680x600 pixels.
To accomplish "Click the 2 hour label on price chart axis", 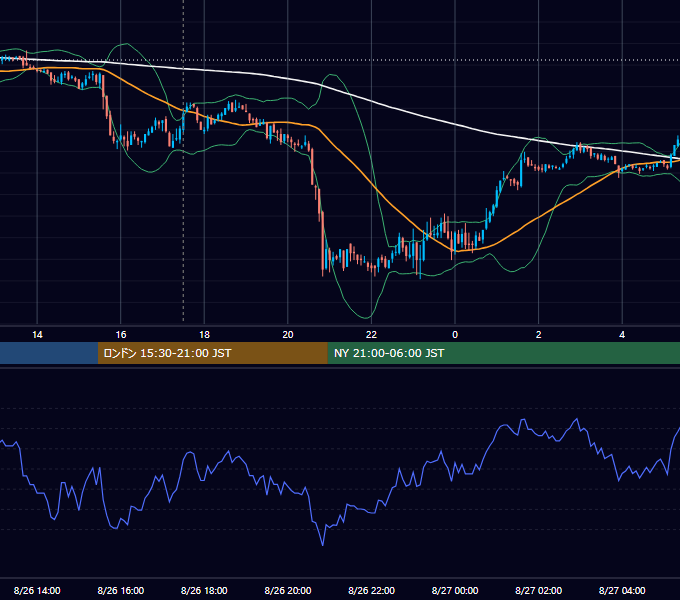I will pos(539,335).
